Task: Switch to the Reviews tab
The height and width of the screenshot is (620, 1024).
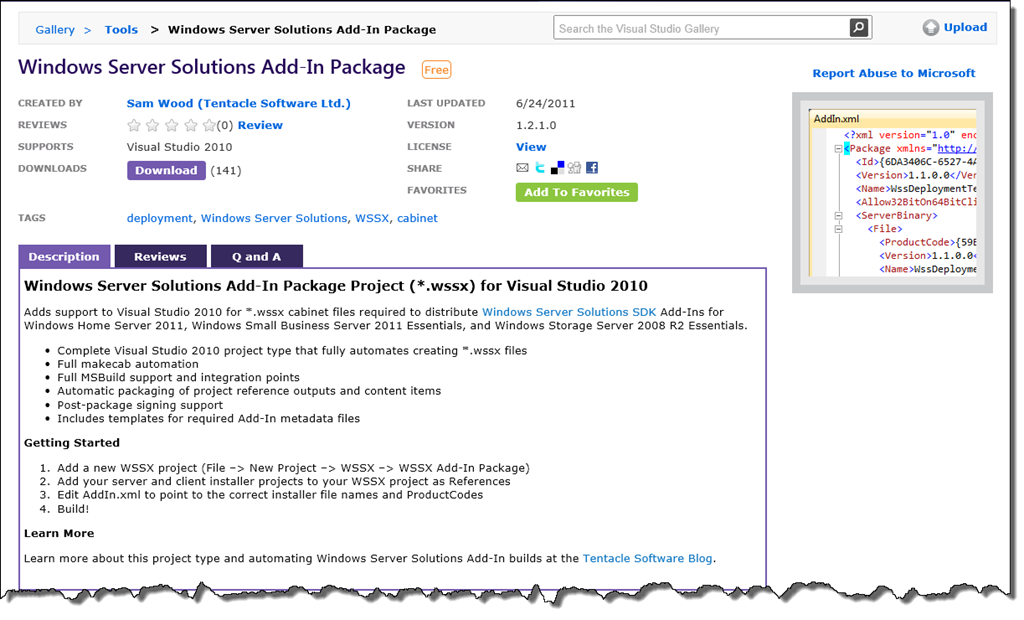Action: tap(160, 257)
